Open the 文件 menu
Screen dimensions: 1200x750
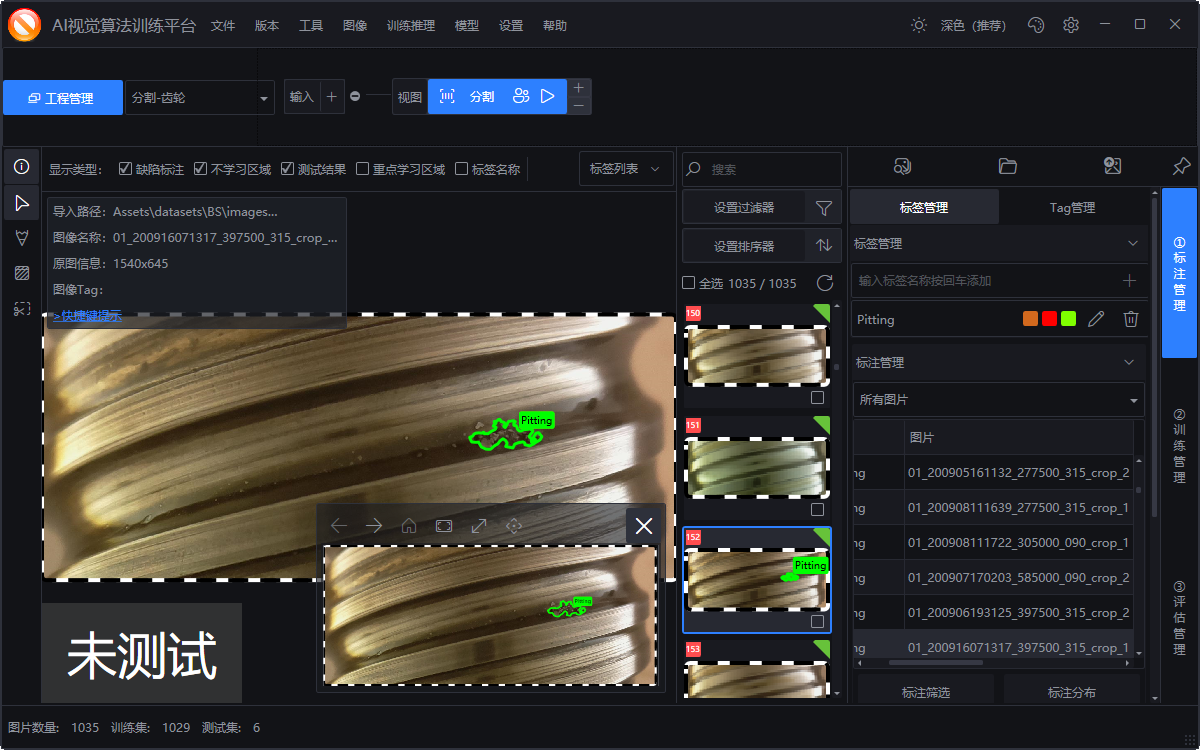(x=223, y=26)
